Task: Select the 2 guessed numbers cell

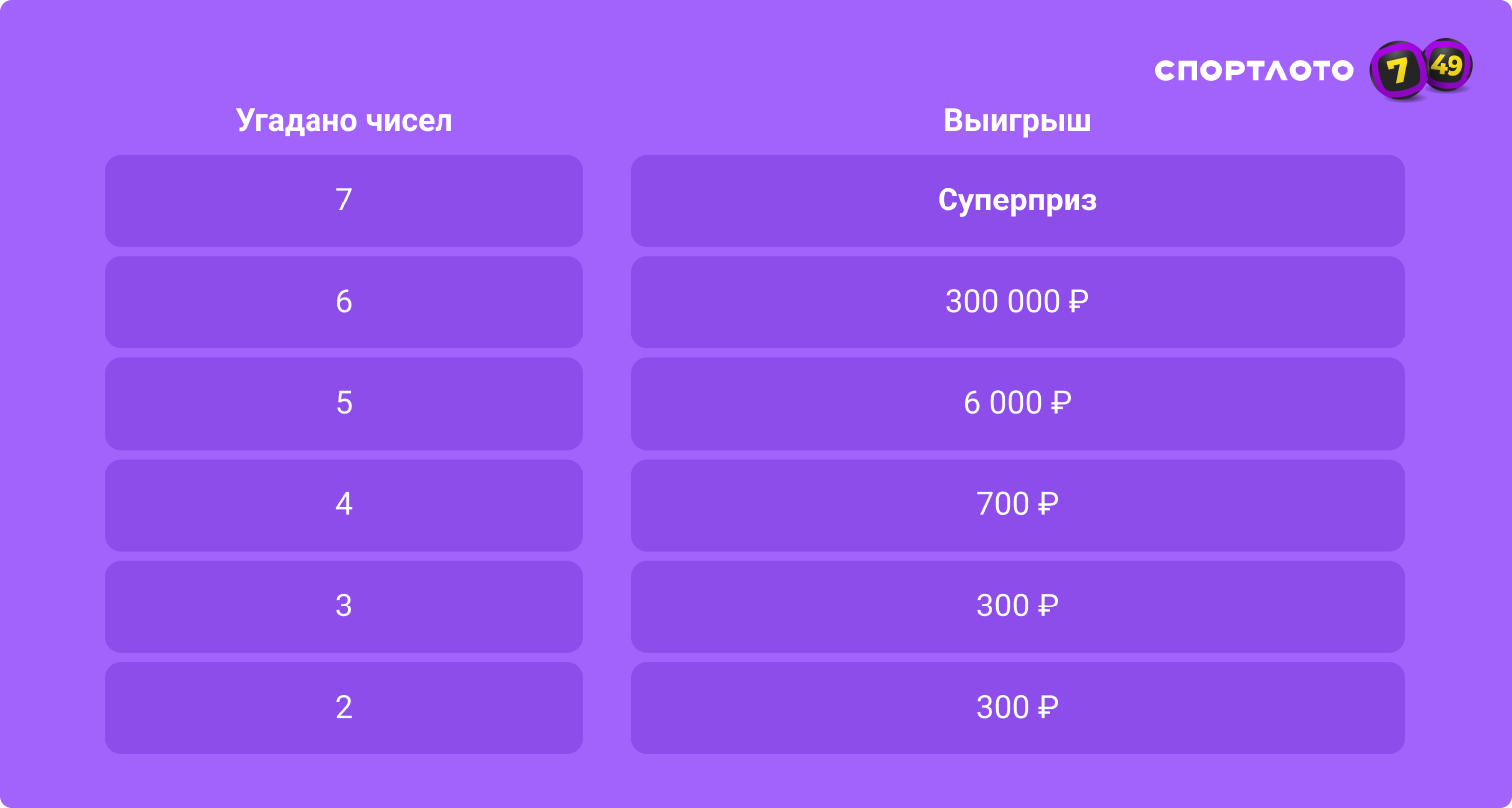Action: [344, 707]
